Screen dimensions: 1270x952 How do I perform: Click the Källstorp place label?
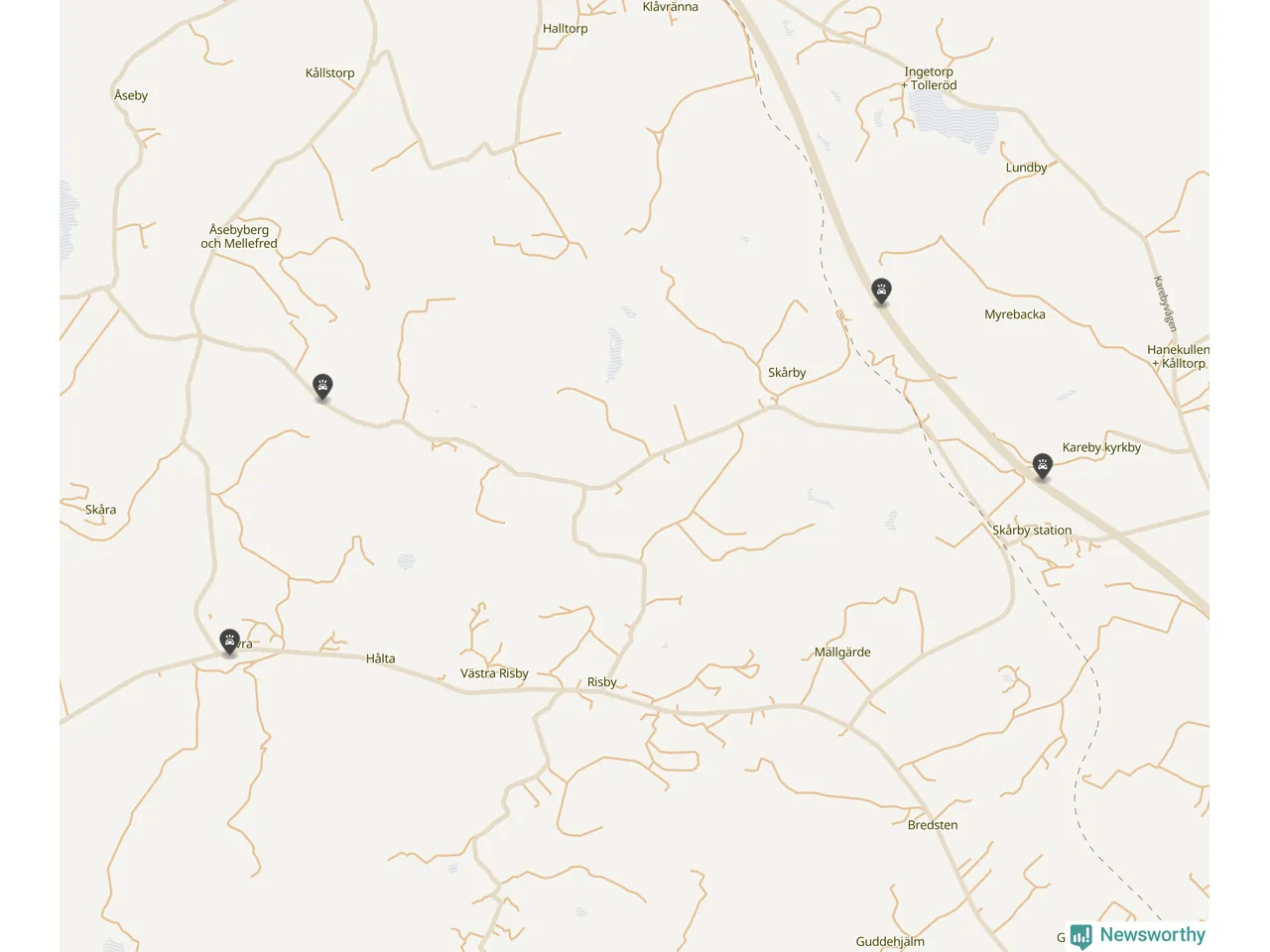pyautogui.click(x=329, y=73)
